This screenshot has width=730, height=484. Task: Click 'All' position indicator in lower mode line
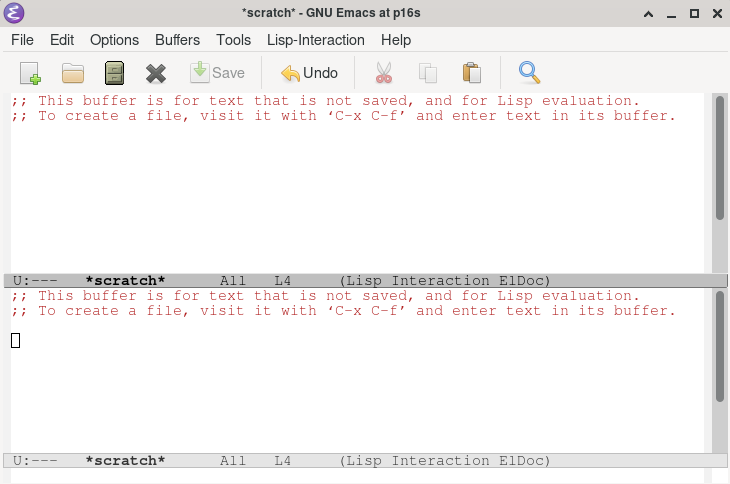[x=233, y=461]
